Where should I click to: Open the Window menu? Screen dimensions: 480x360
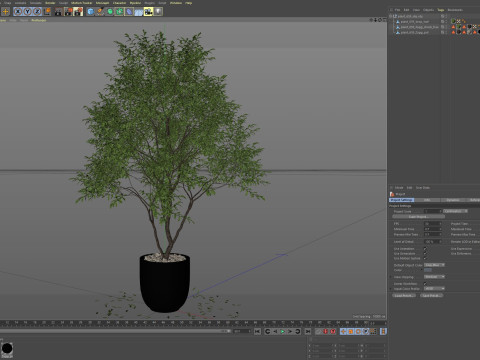tap(176, 3)
